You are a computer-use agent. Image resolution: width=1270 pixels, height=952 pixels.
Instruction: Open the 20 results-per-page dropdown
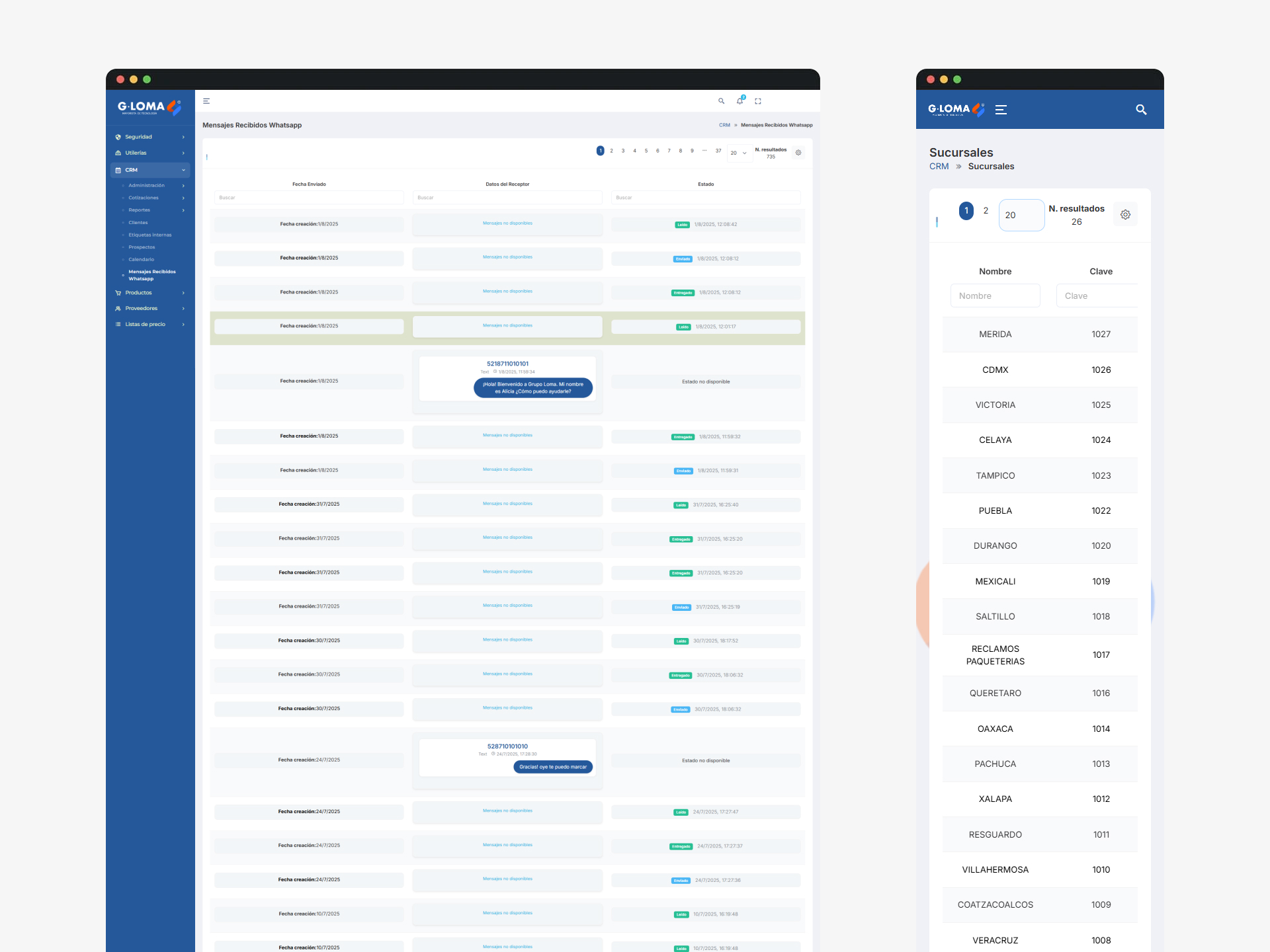pos(738,153)
